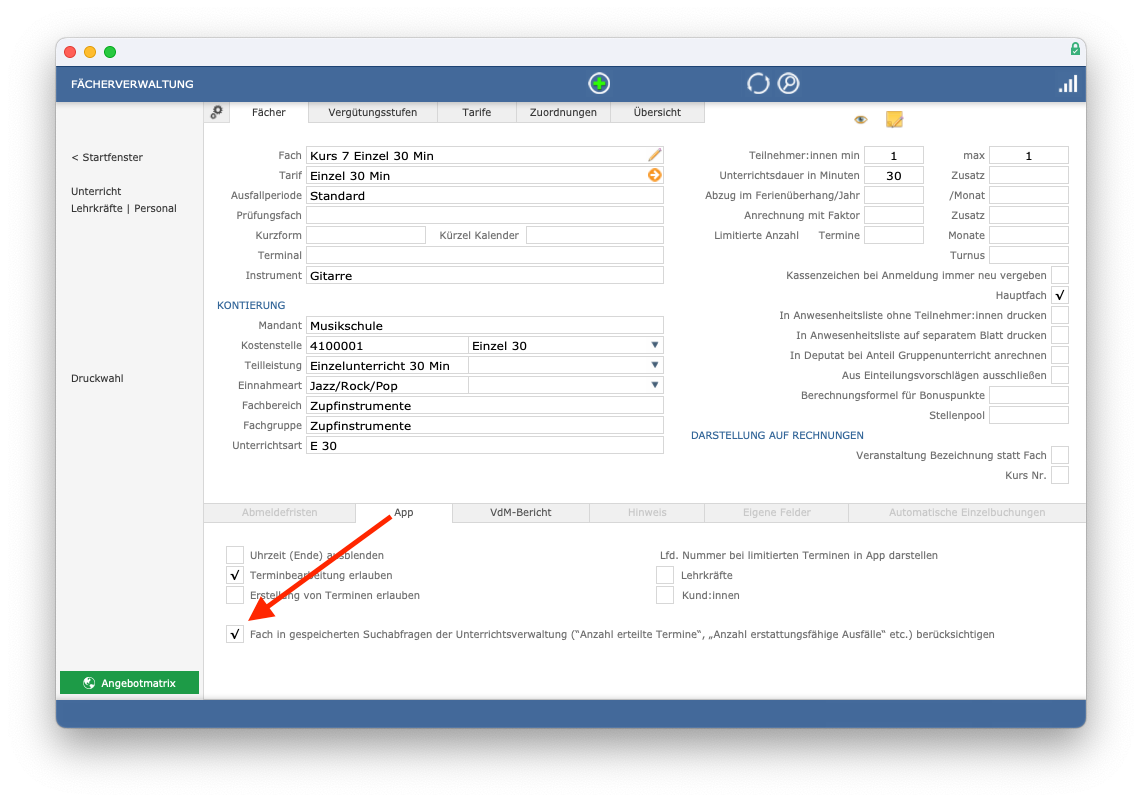Click the signal bars icon in header
1142x802 pixels.
1068,84
